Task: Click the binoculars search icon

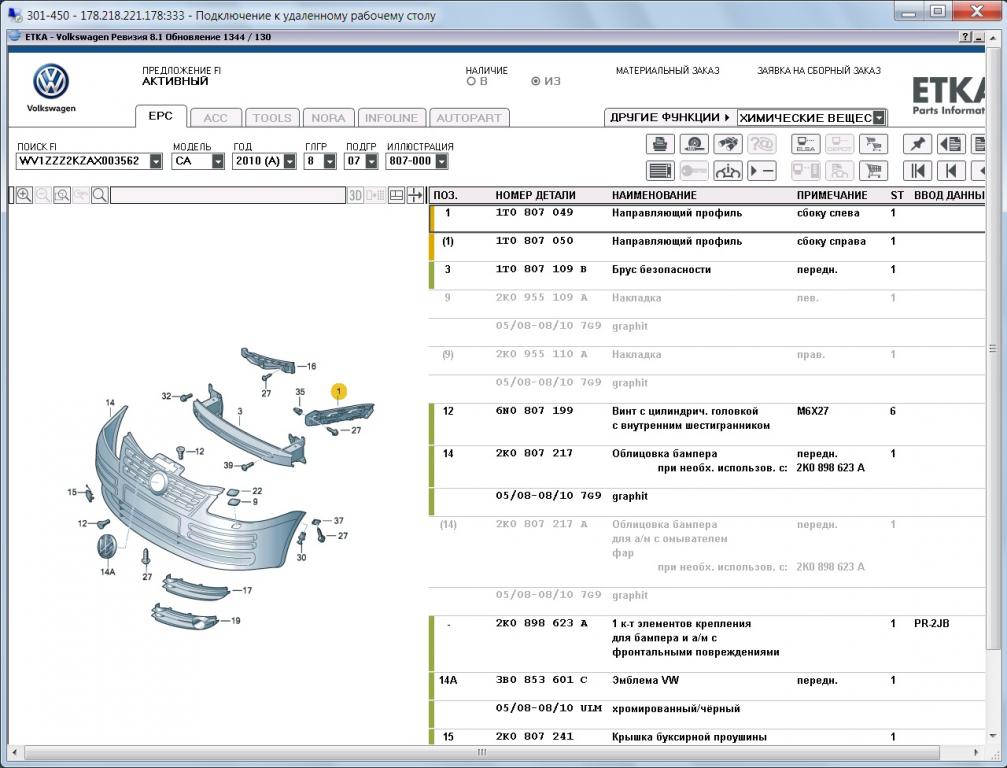Action: pos(728,144)
